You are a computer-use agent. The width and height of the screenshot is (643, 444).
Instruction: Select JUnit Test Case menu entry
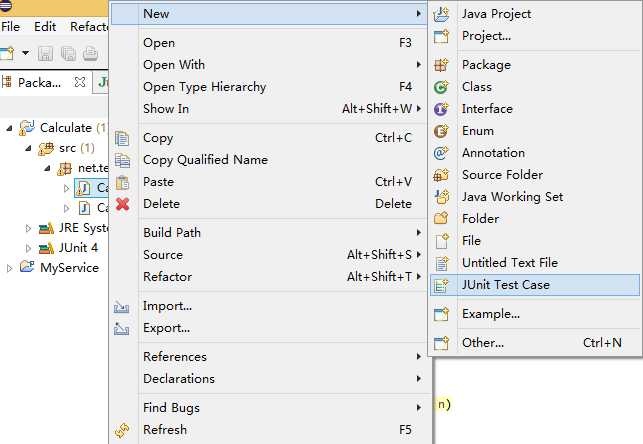pyautogui.click(x=535, y=285)
